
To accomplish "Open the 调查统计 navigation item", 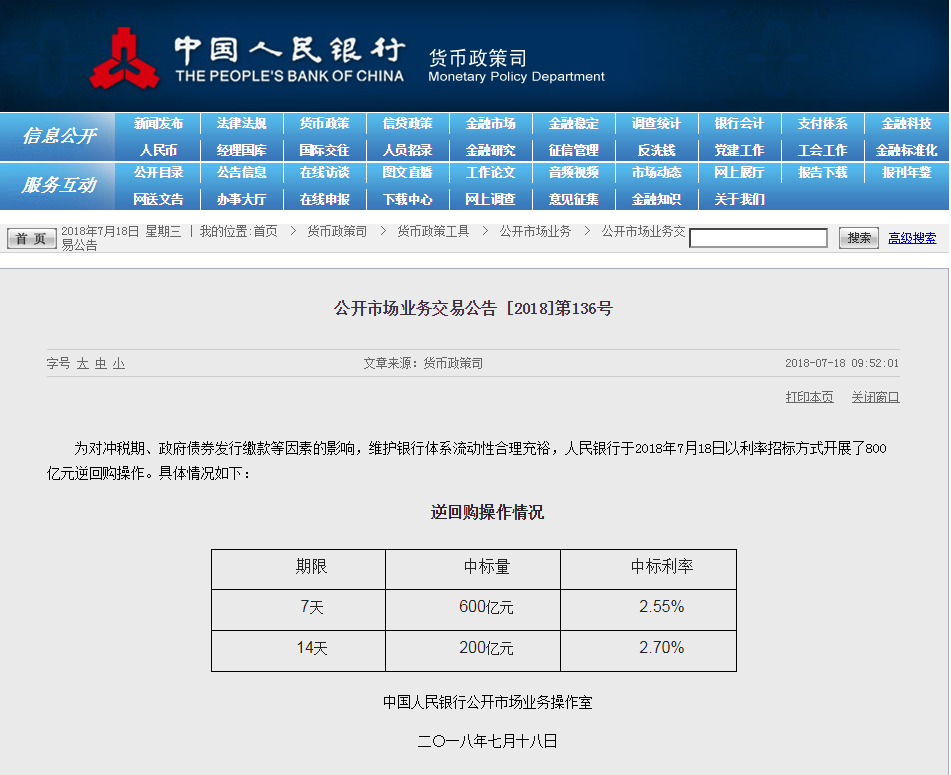I will (x=656, y=124).
